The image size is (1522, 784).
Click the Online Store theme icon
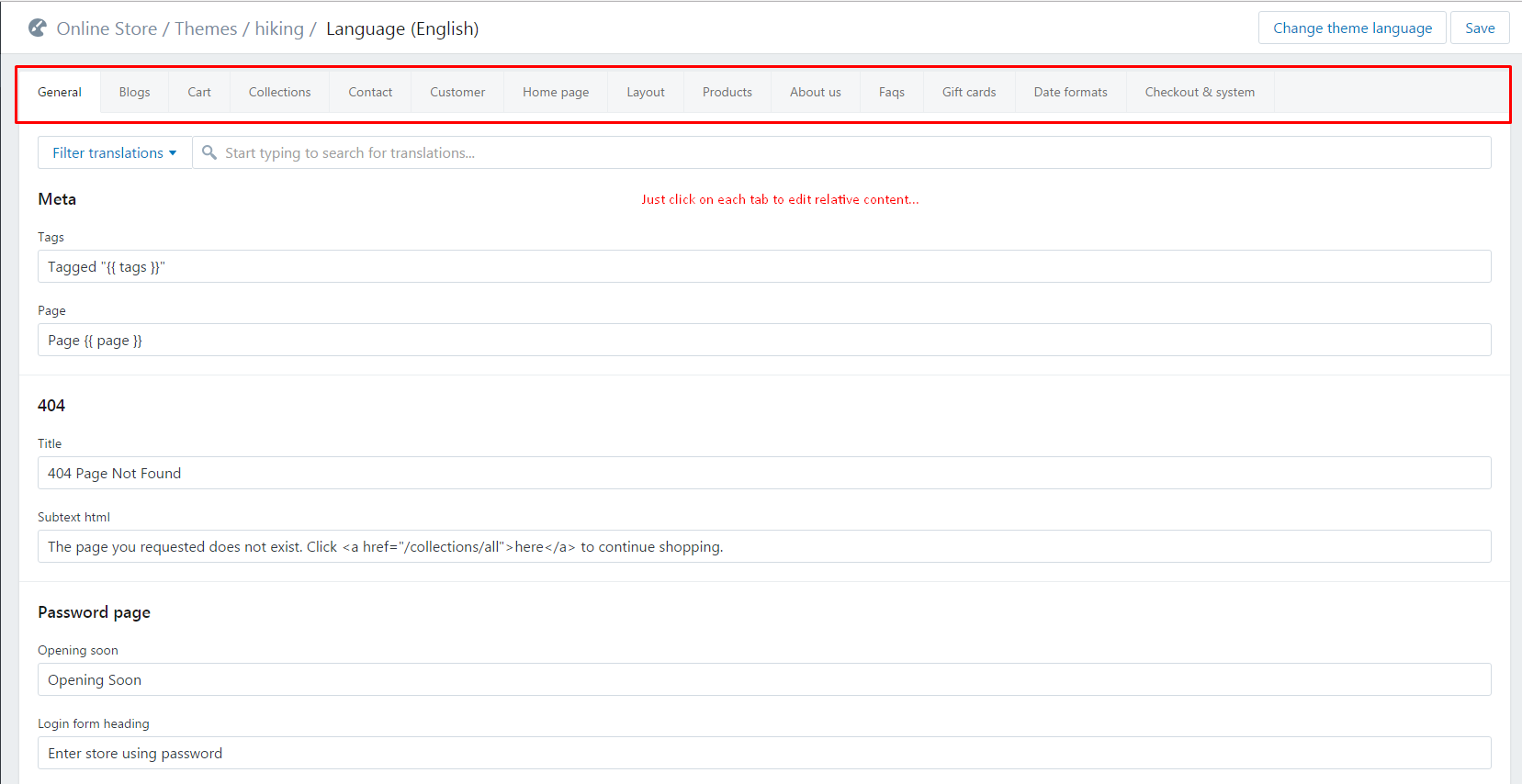point(38,28)
